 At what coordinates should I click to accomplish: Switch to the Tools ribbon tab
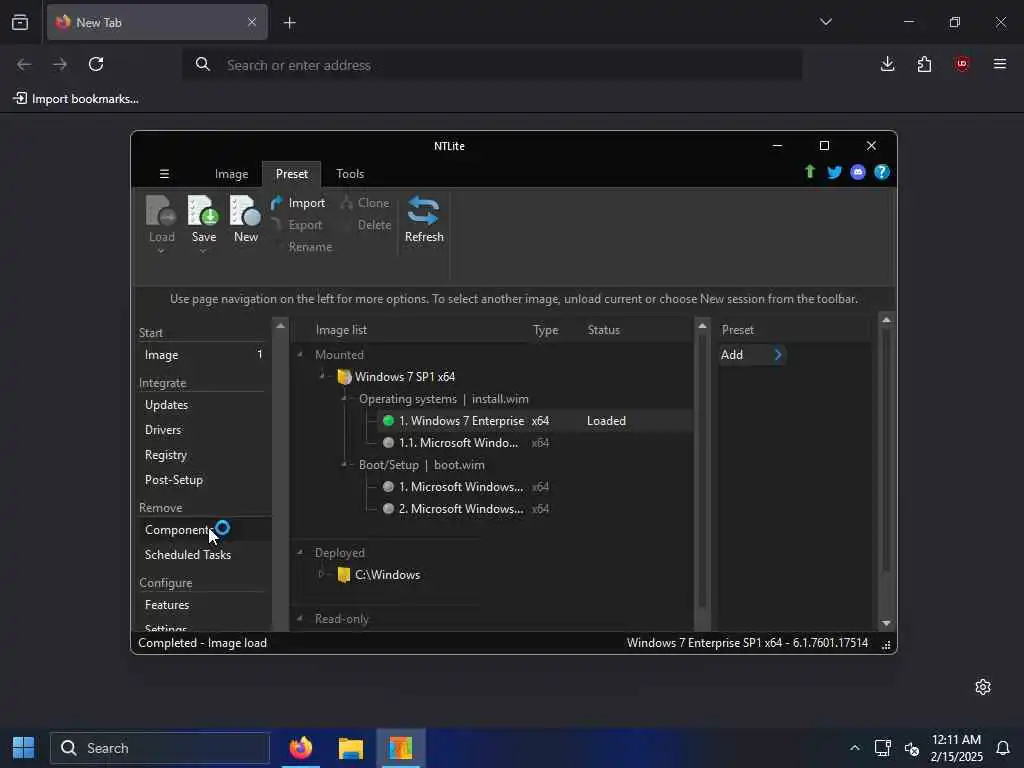tap(350, 174)
